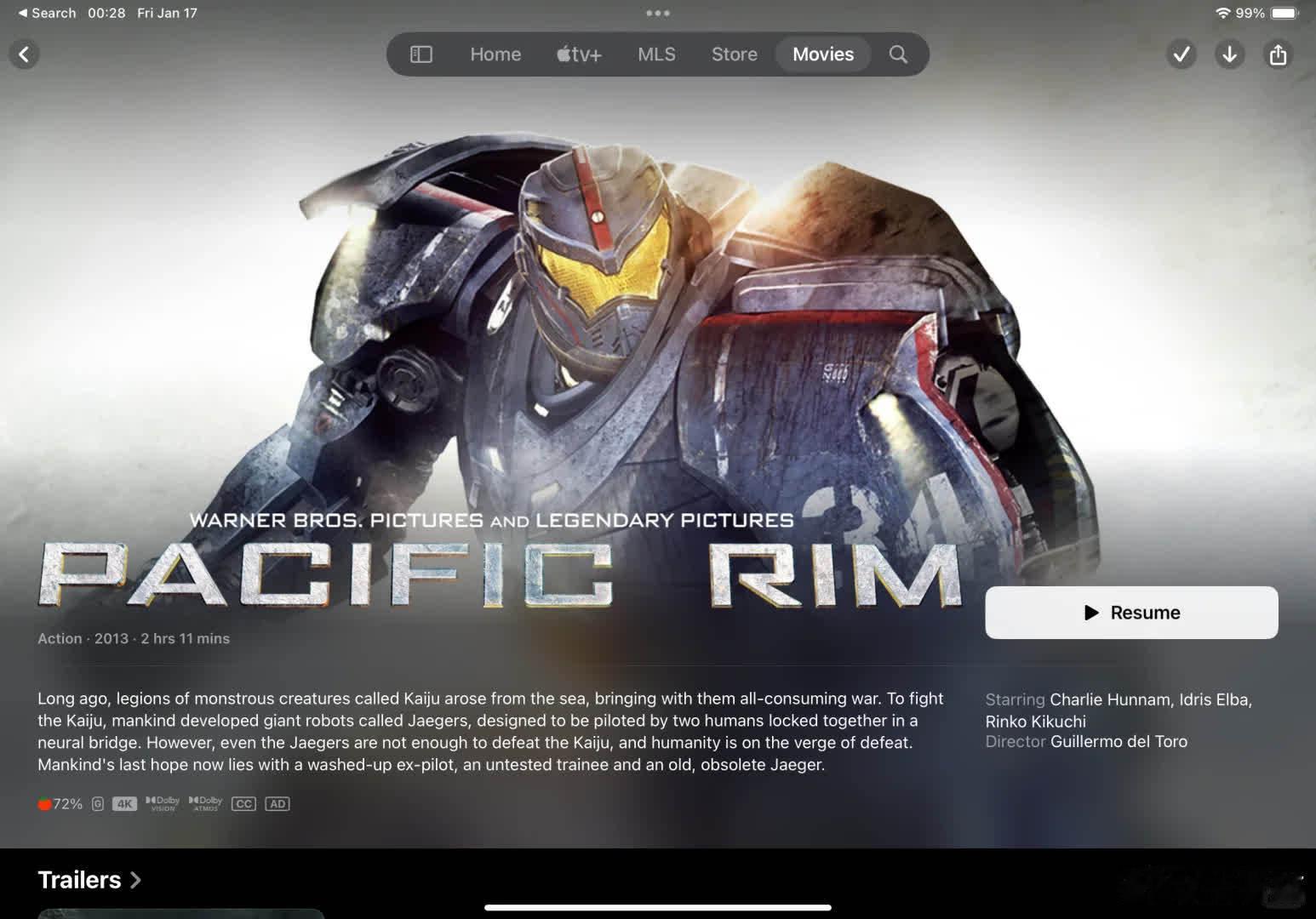The height and width of the screenshot is (919, 1316).
Task: Tap the battery indicator in status bar
Action: coord(1285,13)
